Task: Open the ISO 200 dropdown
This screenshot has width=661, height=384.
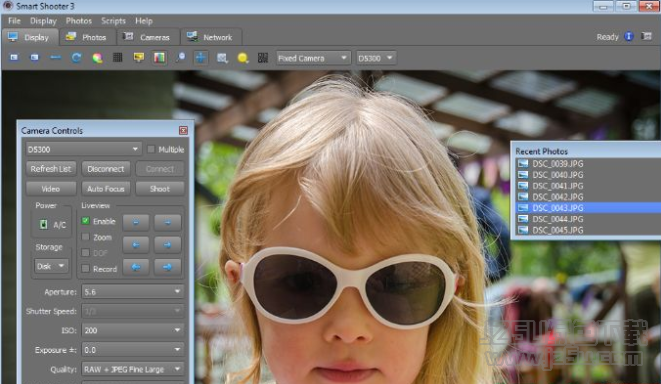Action: (x=133, y=330)
